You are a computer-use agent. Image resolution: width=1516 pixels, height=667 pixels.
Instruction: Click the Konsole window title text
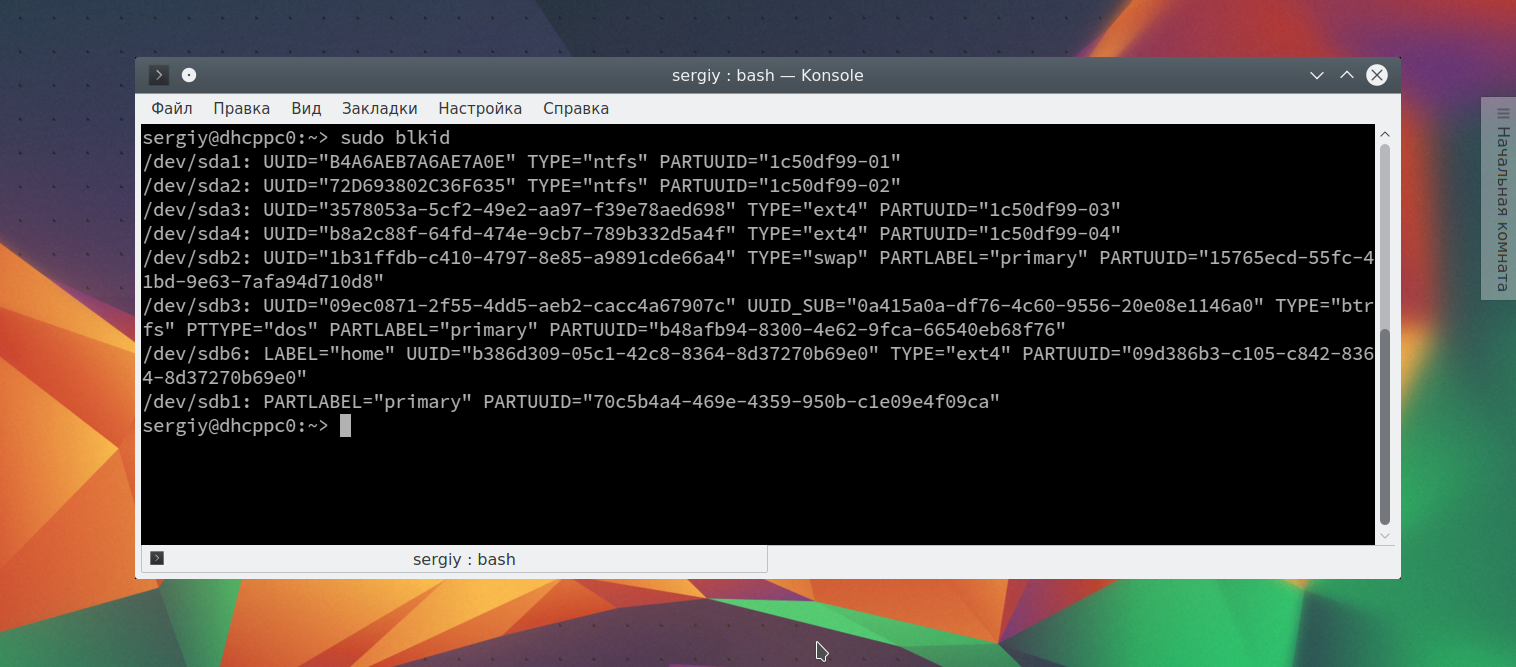(x=767, y=76)
